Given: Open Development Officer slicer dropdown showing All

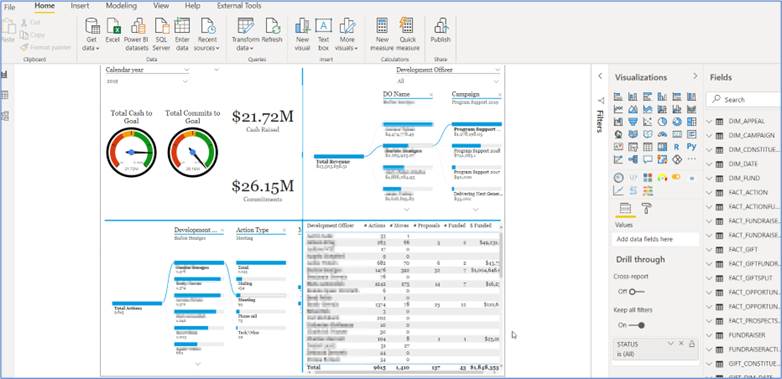Looking at the screenshot, I should pos(496,81).
